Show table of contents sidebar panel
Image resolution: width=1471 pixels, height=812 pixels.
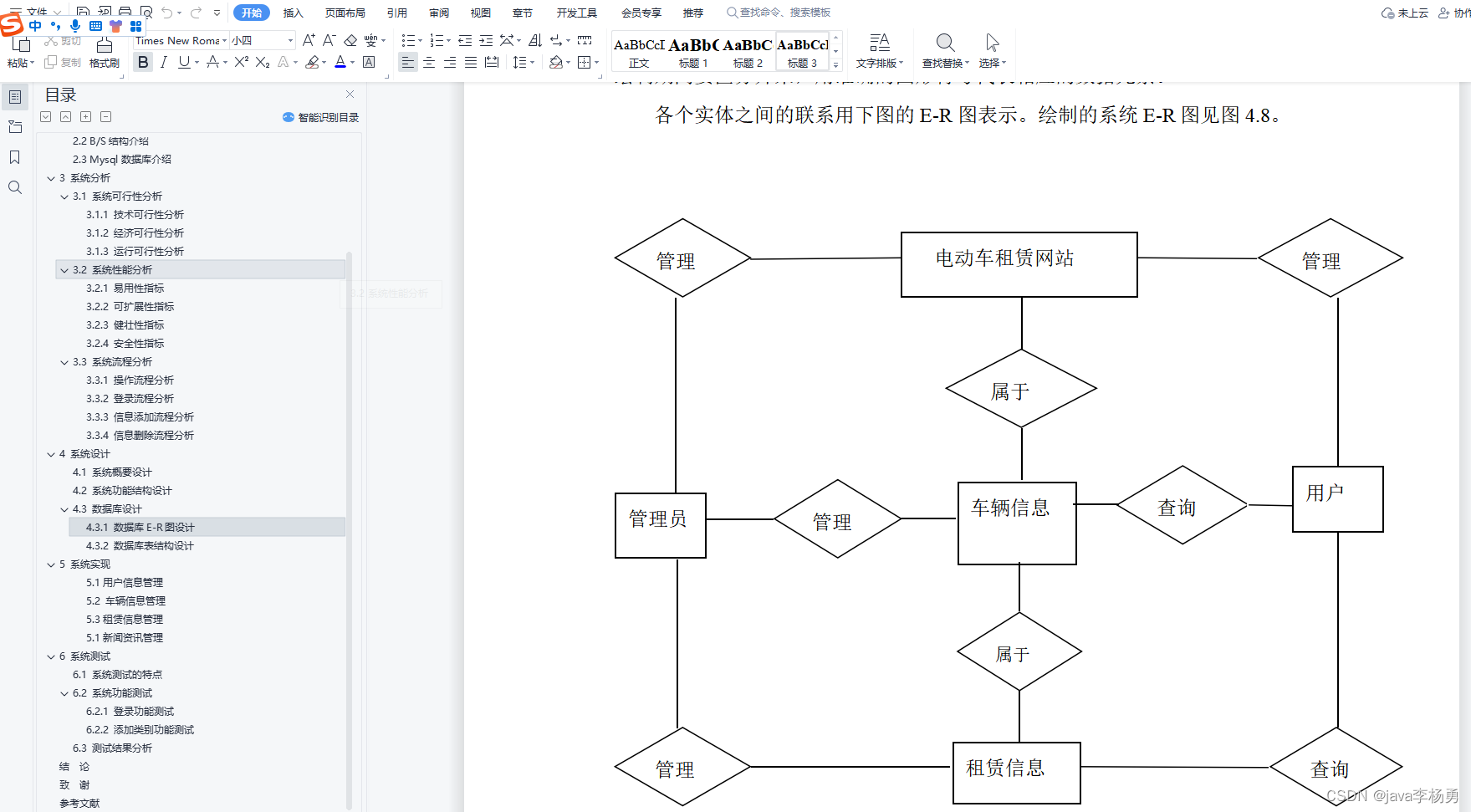tap(15, 97)
